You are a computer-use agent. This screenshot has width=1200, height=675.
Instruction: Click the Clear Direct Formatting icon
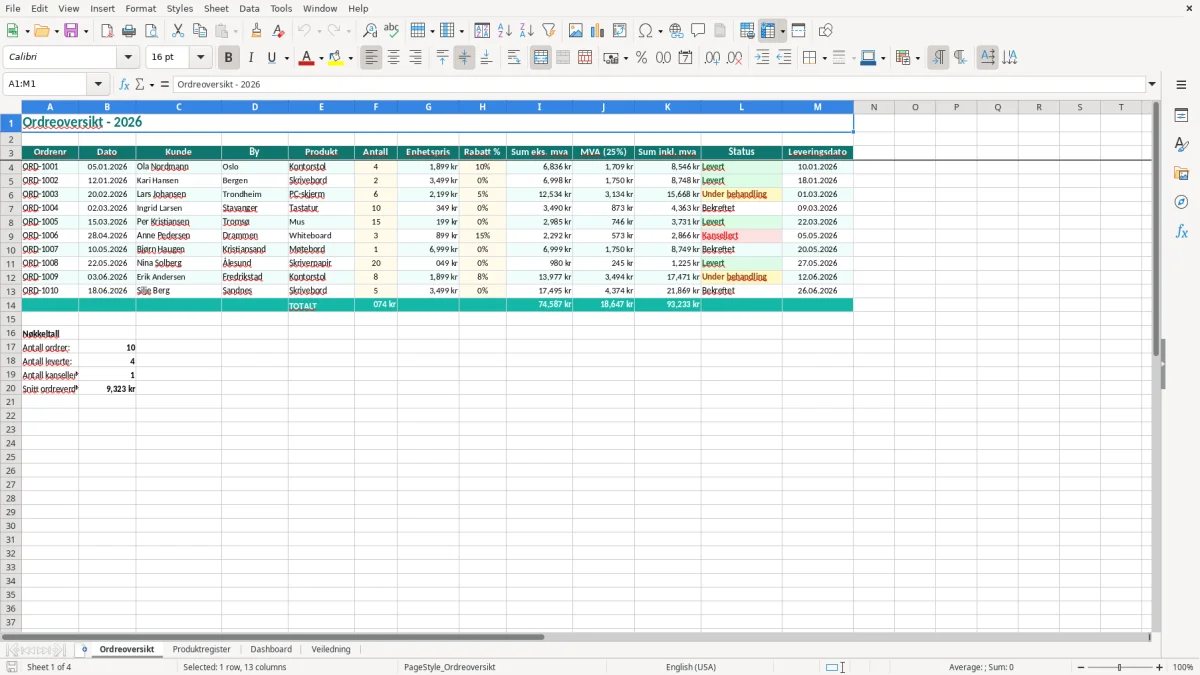point(279,31)
